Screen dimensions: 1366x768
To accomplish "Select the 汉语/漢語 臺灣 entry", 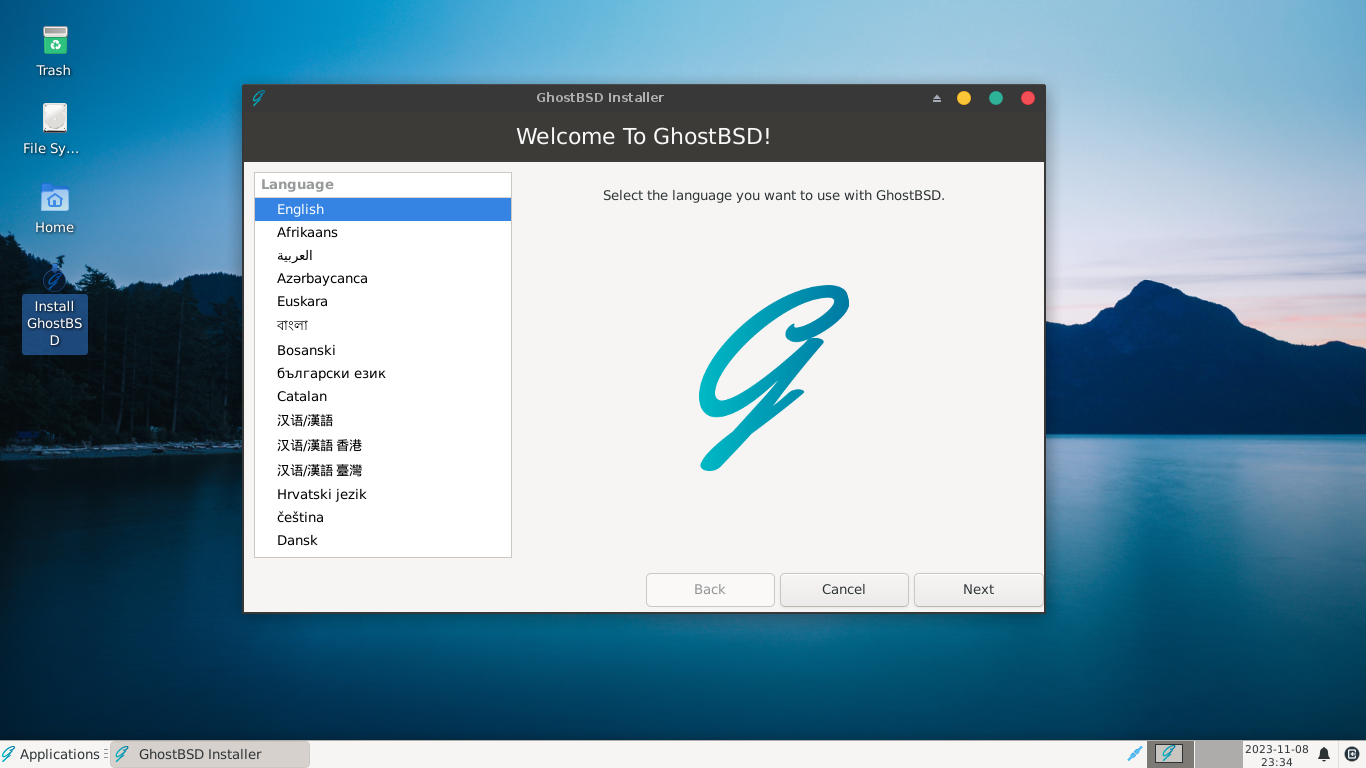I will click(x=383, y=470).
